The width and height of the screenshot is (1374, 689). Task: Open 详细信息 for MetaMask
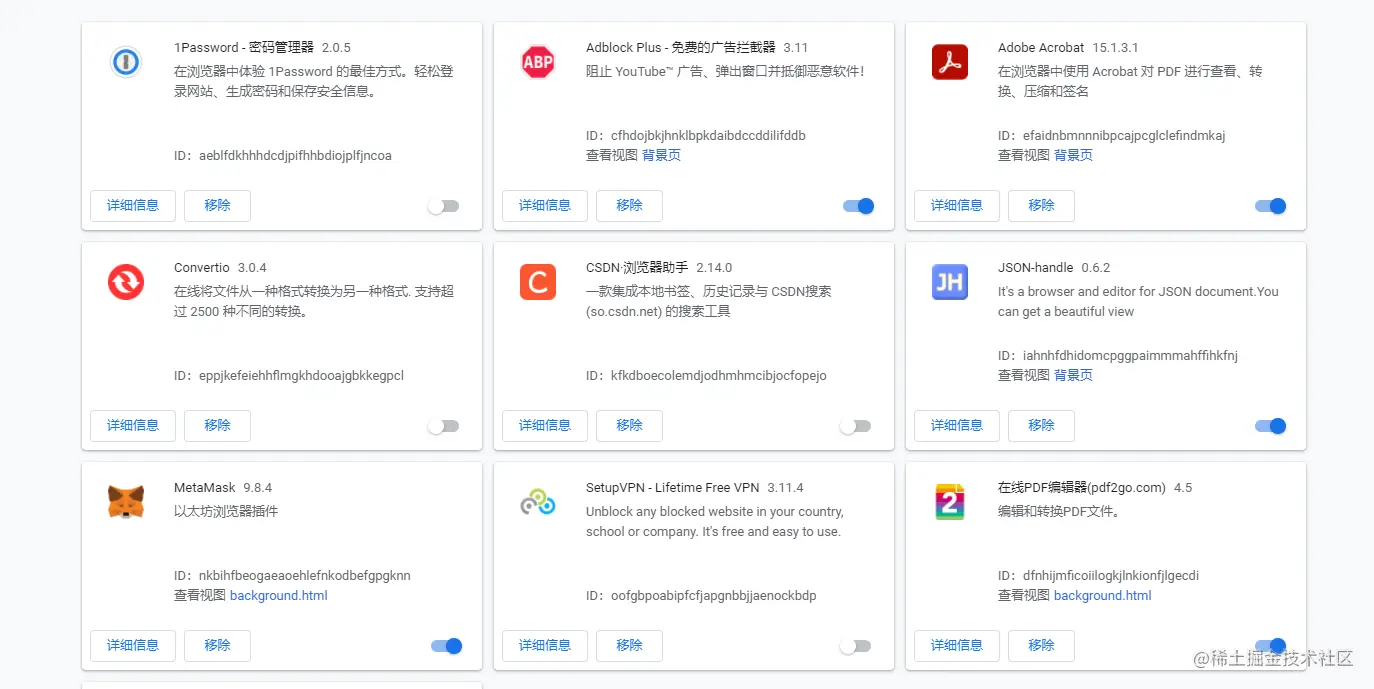(133, 645)
